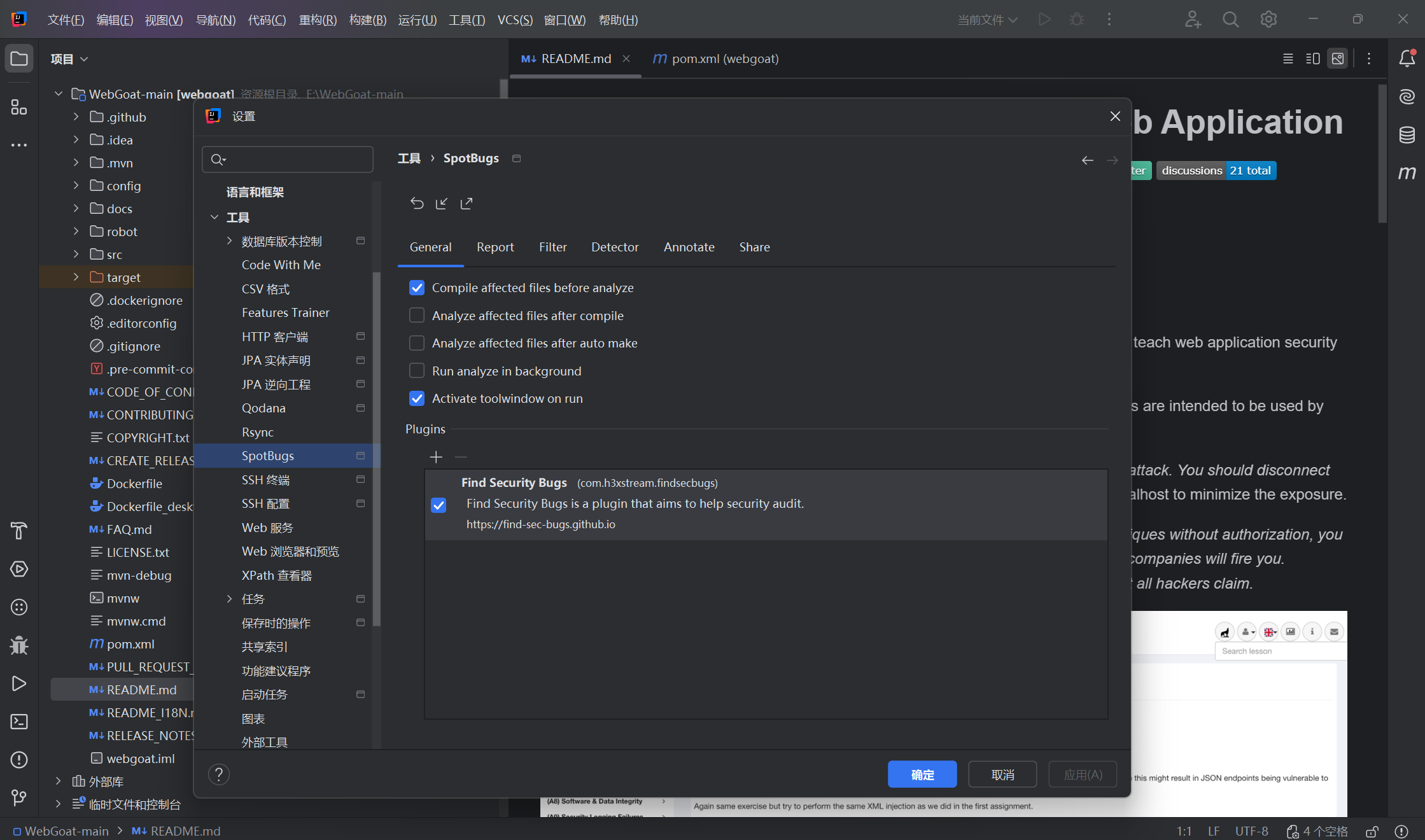Uncheck Compile affected files before analyze
The width and height of the screenshot is (1425, 840).
417,288
